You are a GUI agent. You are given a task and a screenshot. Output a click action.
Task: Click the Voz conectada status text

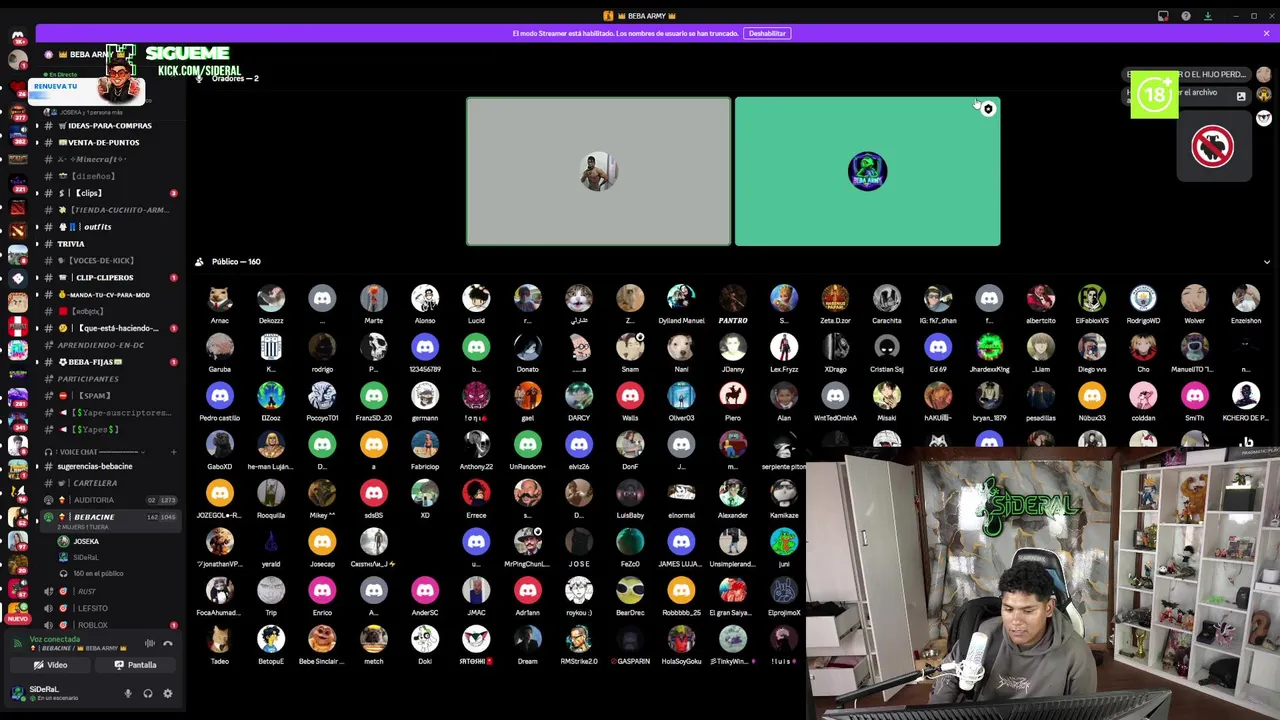pos(55,639)
